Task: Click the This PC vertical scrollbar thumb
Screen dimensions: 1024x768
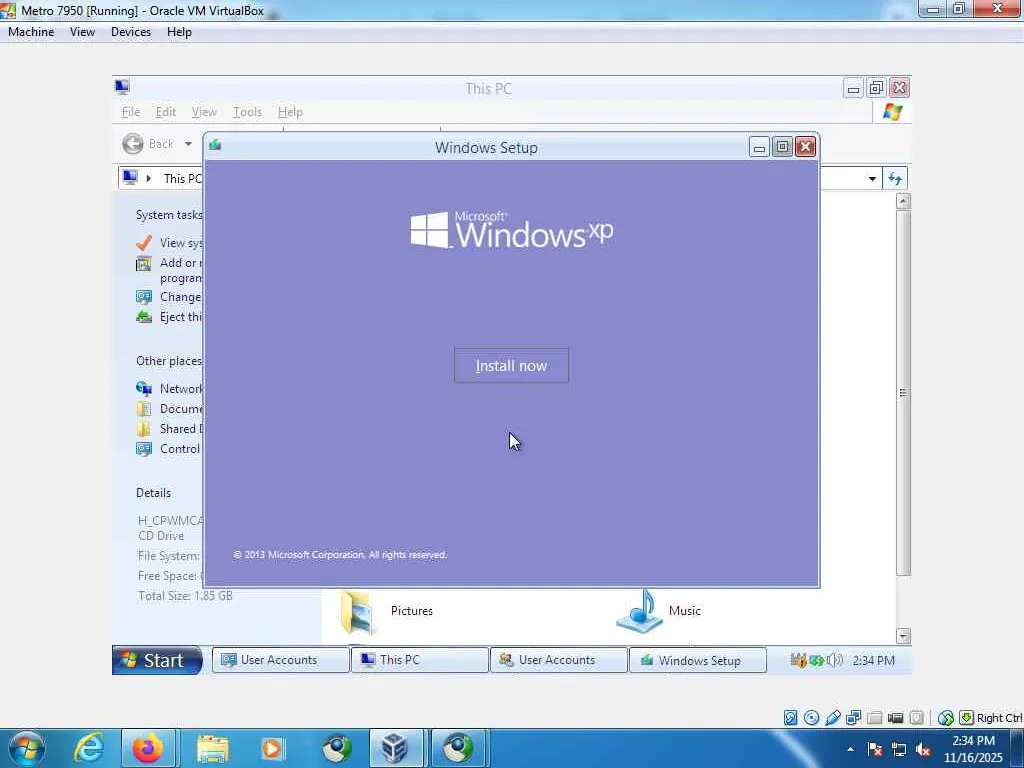Action: pyautogui.click(x=903, y=392)
